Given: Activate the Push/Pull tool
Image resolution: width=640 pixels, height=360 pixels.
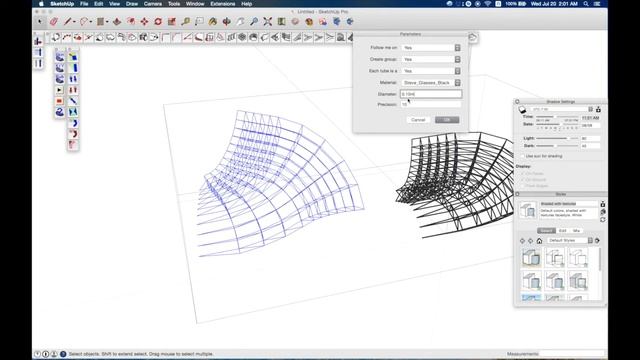Looking at the screenshot, I should [117, 21].
